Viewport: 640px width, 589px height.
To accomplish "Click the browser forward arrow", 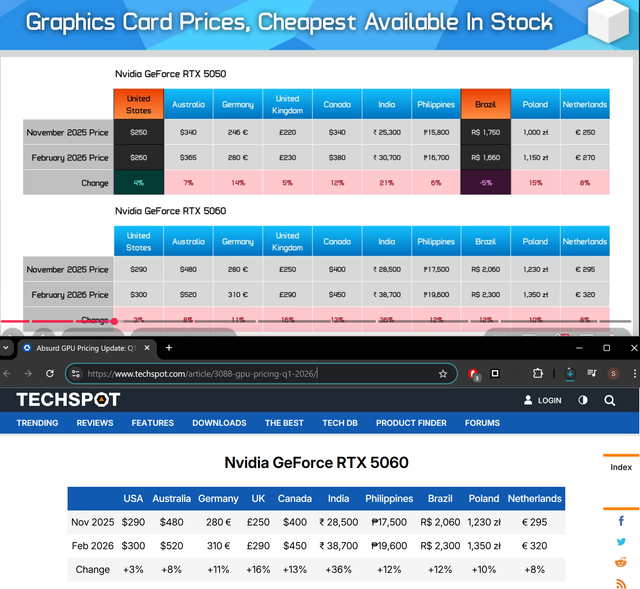I will 28,373.
